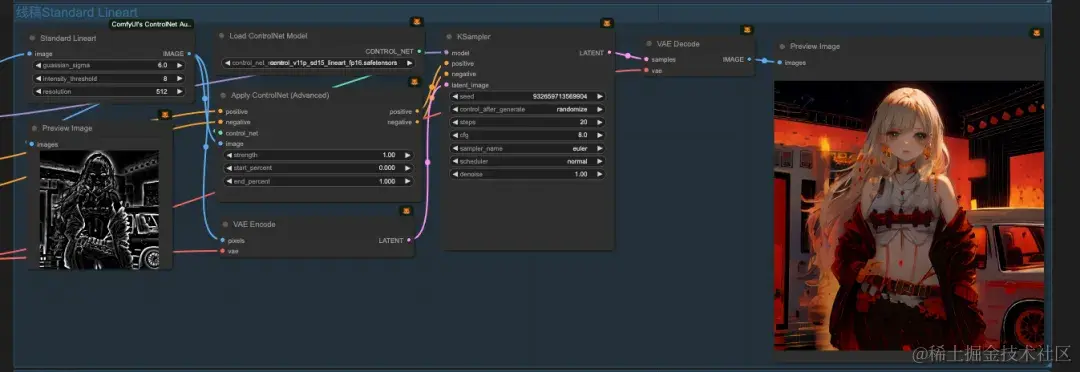Click LATENT output socket of KSampler
1080x372 pixels.
[610, 53]
